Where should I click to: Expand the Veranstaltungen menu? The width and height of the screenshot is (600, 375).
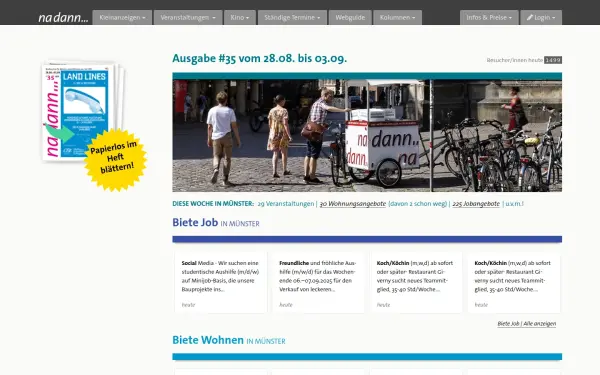tap(188, 18)
